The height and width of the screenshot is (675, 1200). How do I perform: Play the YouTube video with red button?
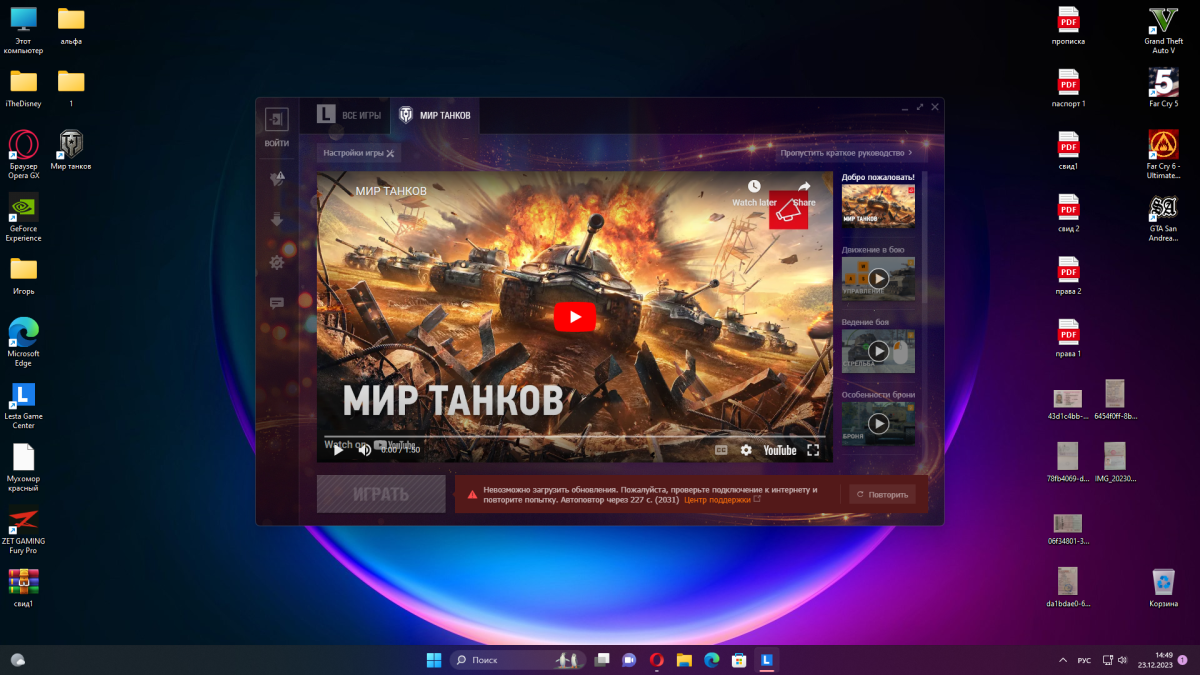click(575, 317)
